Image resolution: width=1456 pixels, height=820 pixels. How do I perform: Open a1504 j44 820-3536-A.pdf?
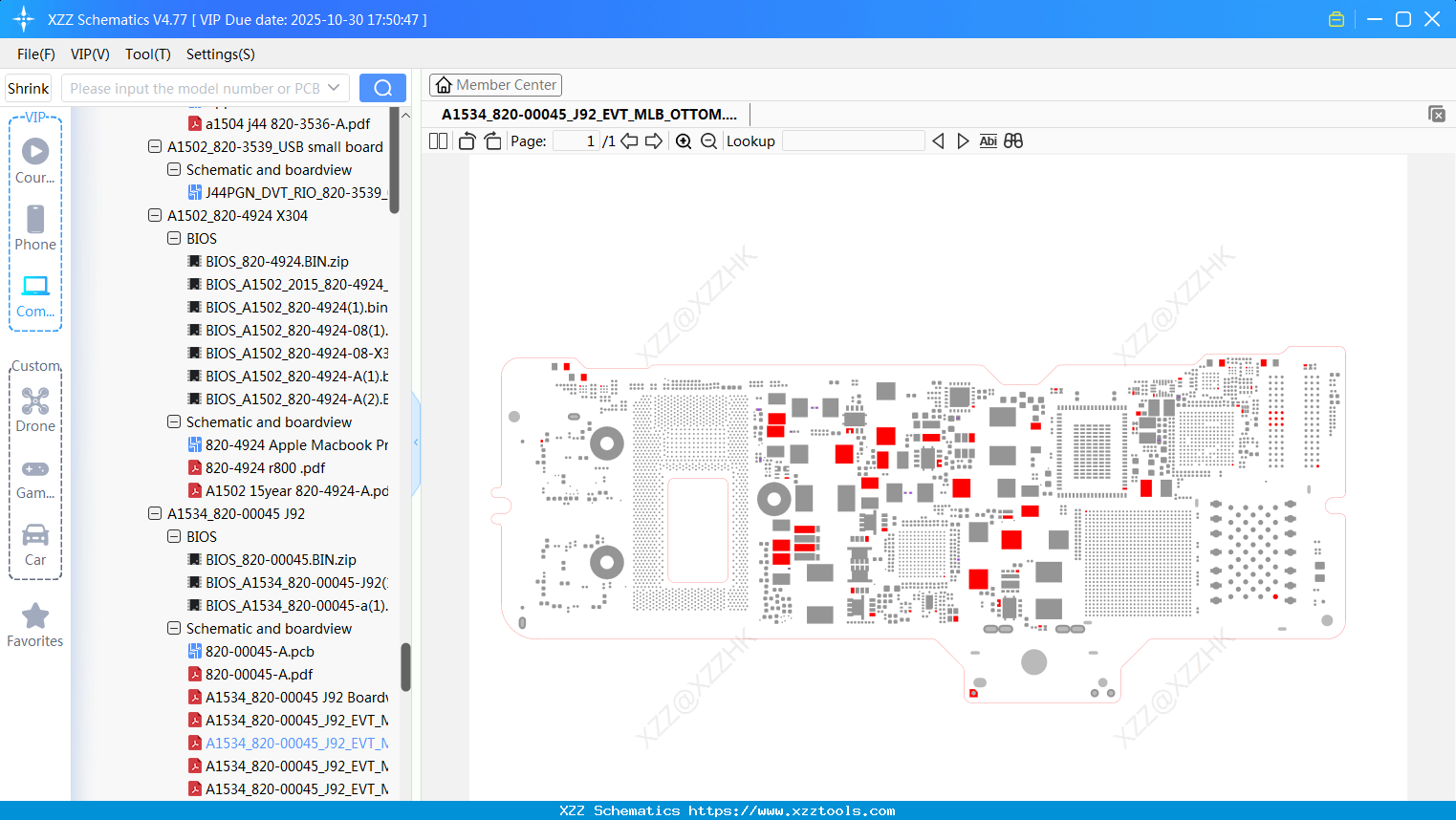point(278,124)
